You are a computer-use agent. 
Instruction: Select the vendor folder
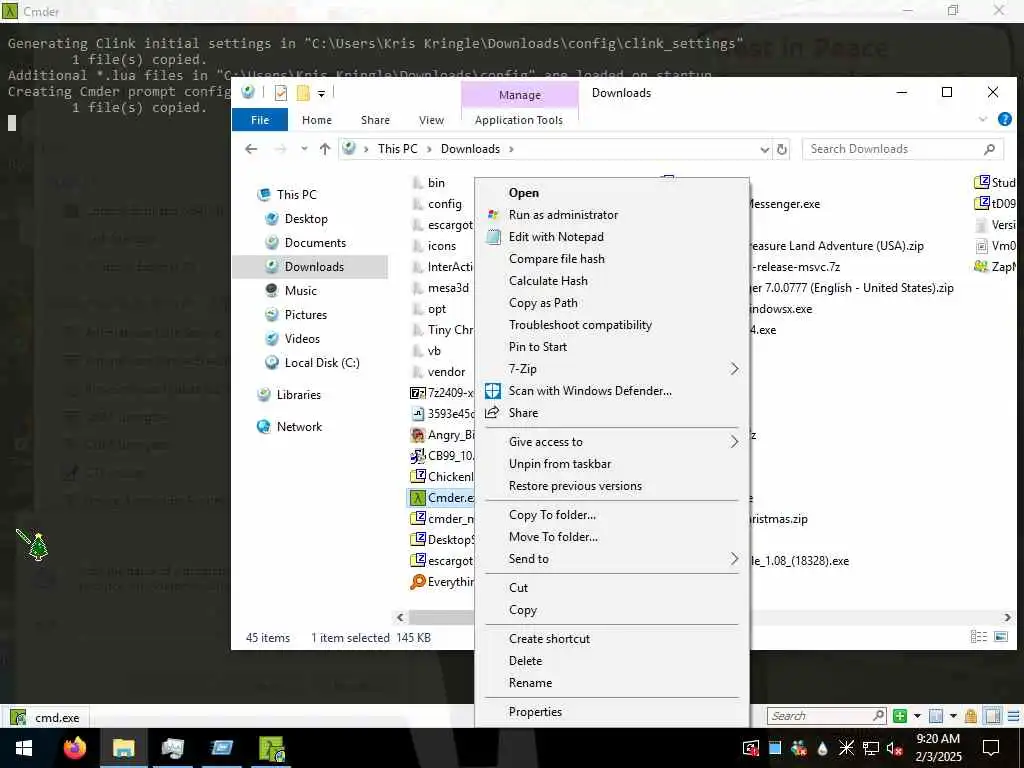pyautogui.click(x=447, y=372)
